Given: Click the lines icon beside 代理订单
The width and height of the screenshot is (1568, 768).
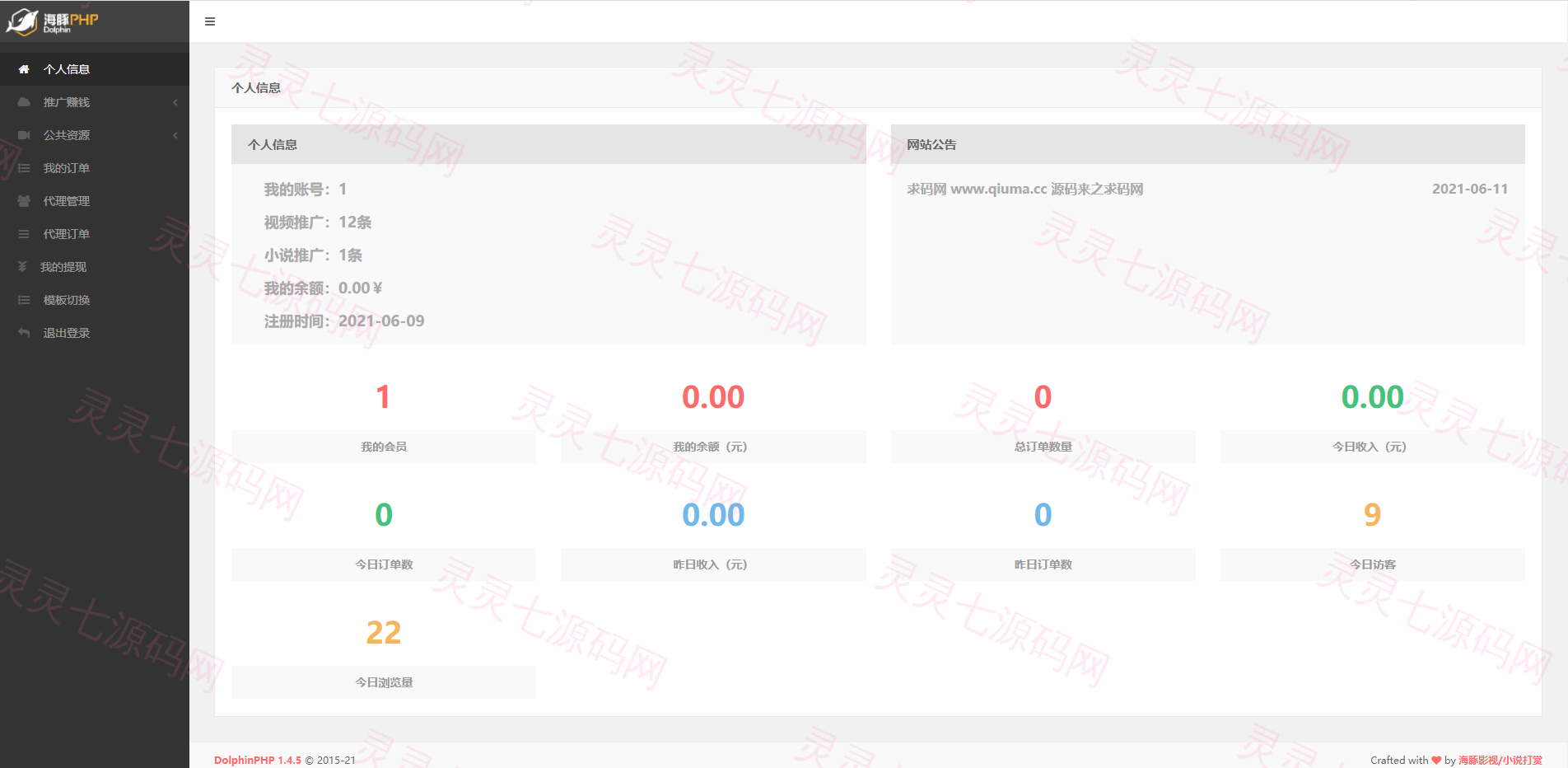Looking at the screenshot, I should click(x=24, y=234).
